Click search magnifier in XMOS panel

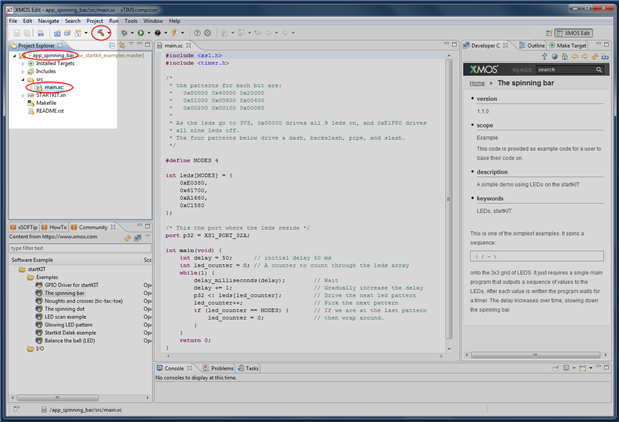click(599, 70)
